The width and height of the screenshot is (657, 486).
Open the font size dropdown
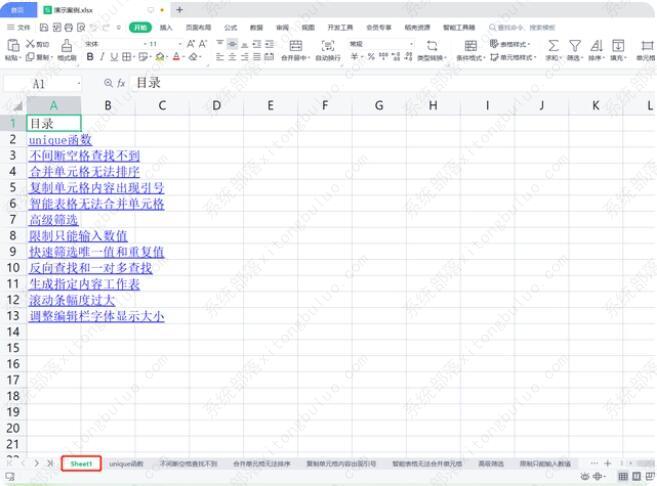(x=164, y=45)
